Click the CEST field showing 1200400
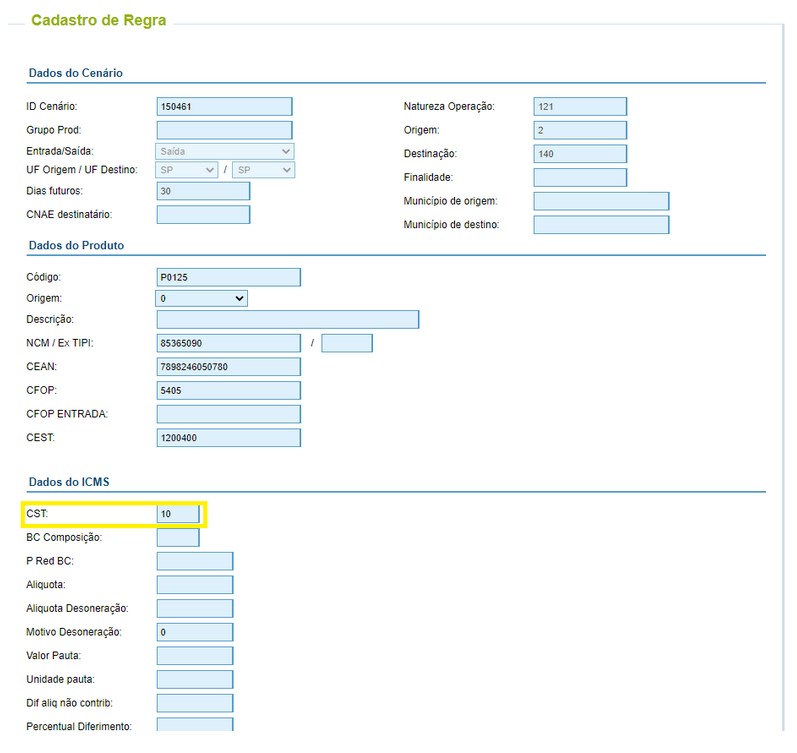The image size is (797, 753). 228,438
